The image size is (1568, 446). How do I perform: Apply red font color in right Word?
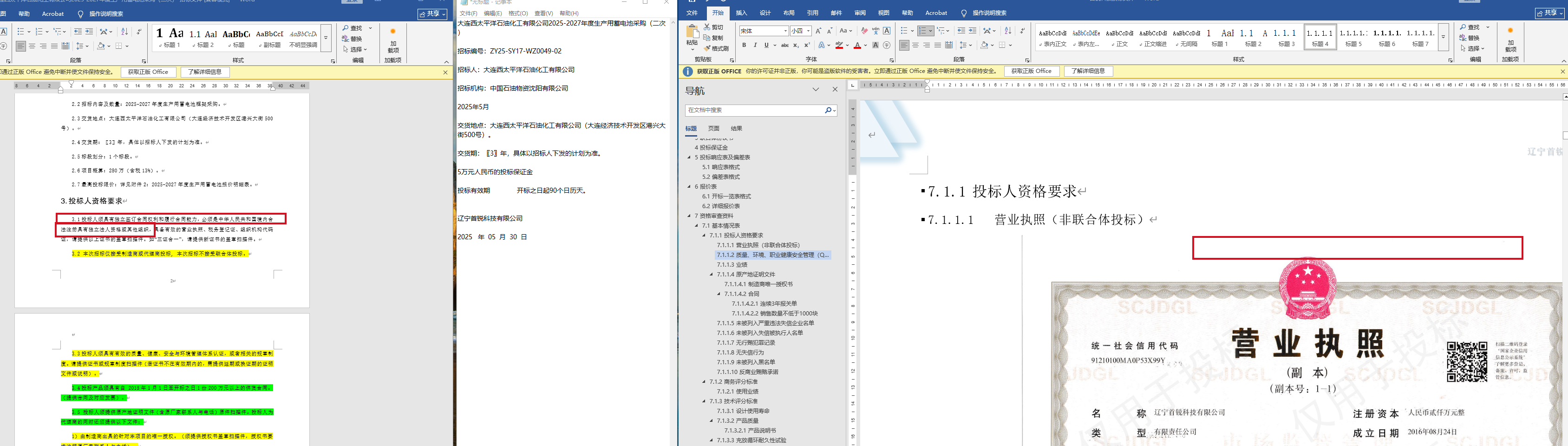coord(857,45)
